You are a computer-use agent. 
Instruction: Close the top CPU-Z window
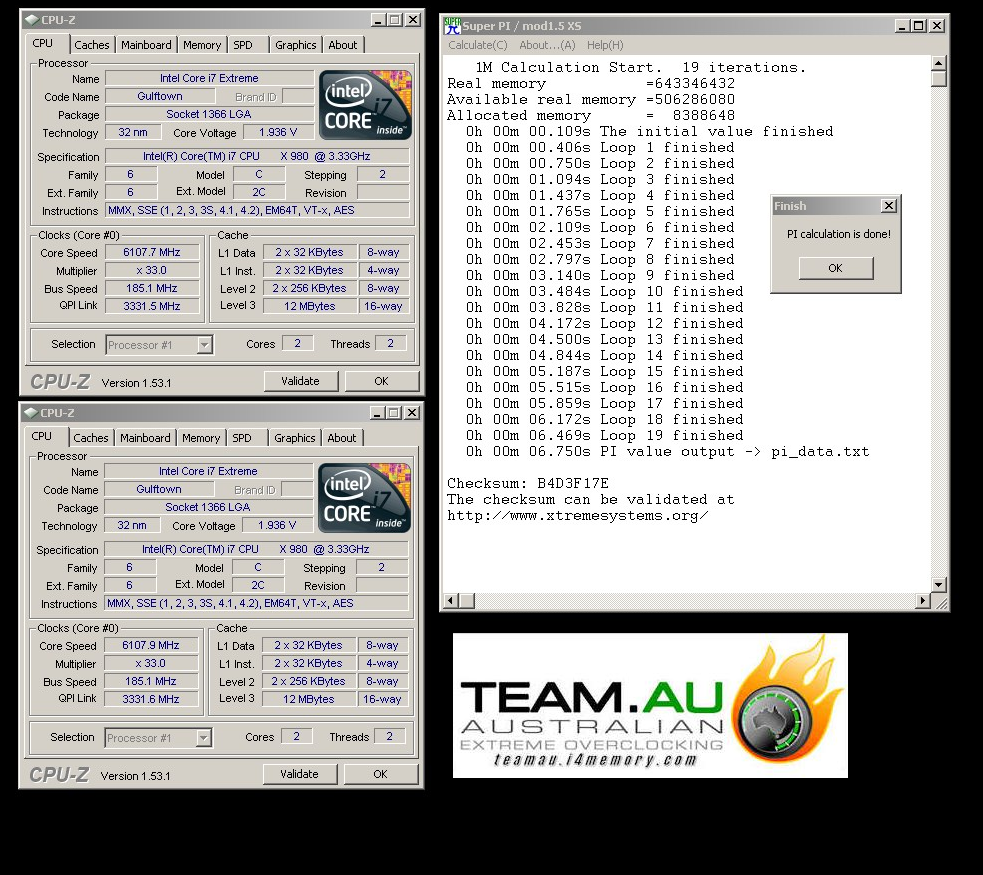click(x=413, y=20)
